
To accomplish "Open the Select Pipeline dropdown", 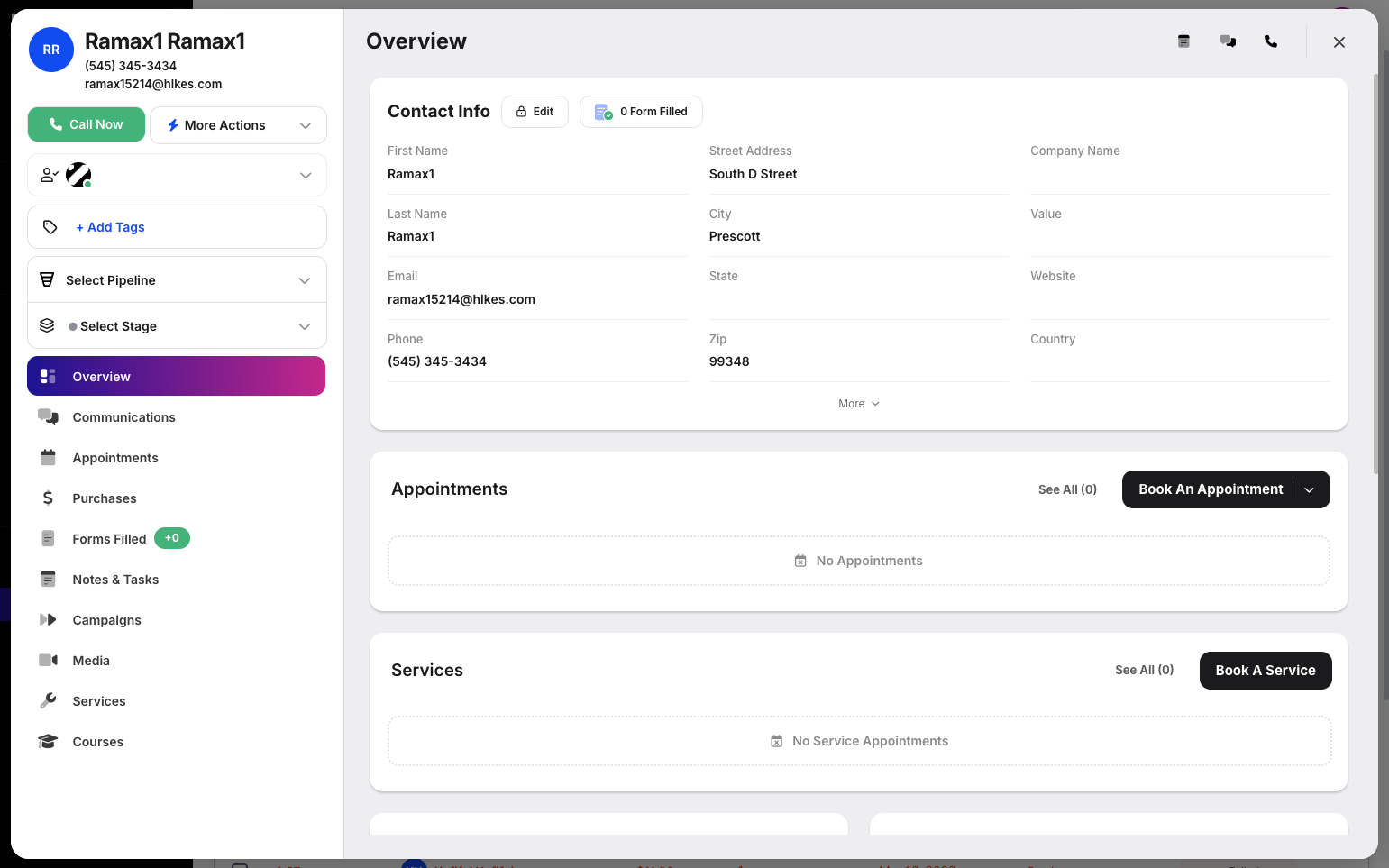I will click(x=177, y=280).
